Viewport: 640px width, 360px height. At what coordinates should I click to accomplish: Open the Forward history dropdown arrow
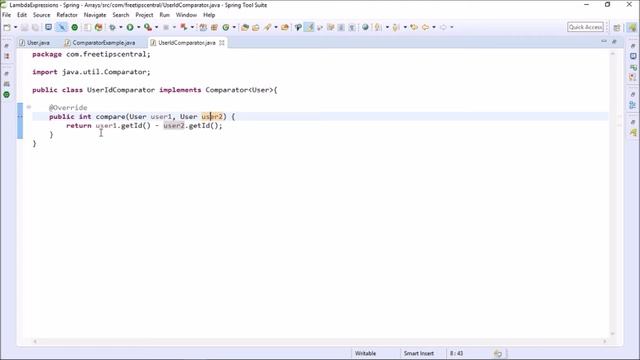pos(452,27)
